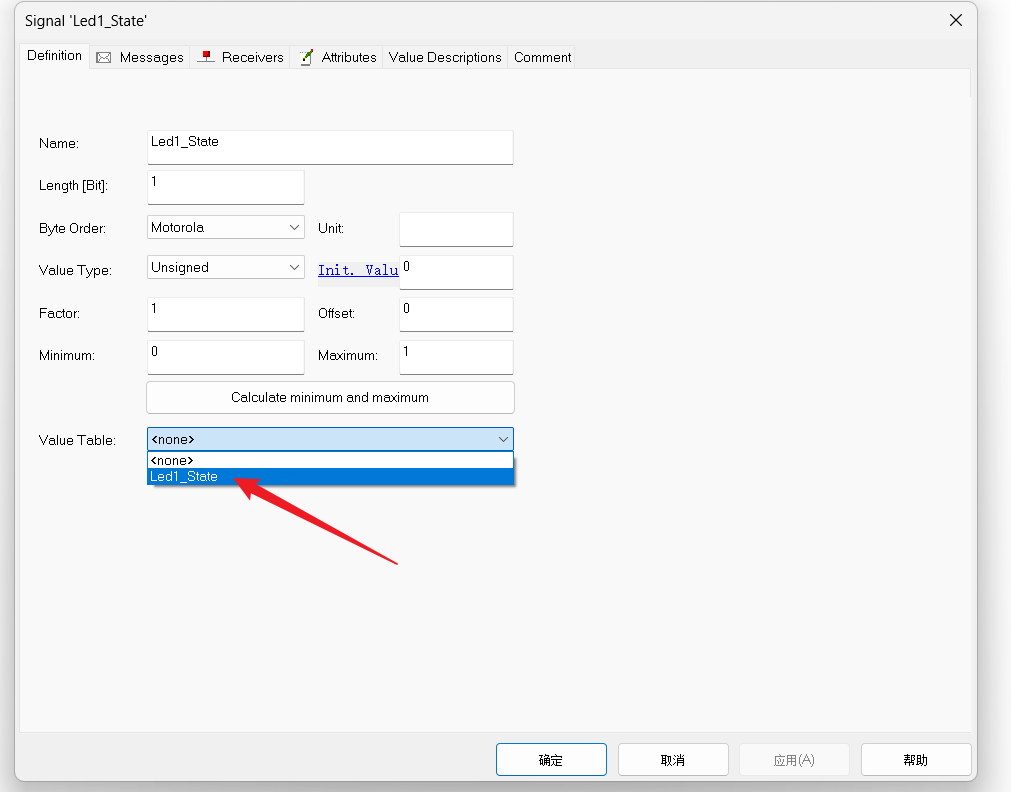The image size is (1011, 792).
Task: Click the Unit input field
Action: [456, 230]
